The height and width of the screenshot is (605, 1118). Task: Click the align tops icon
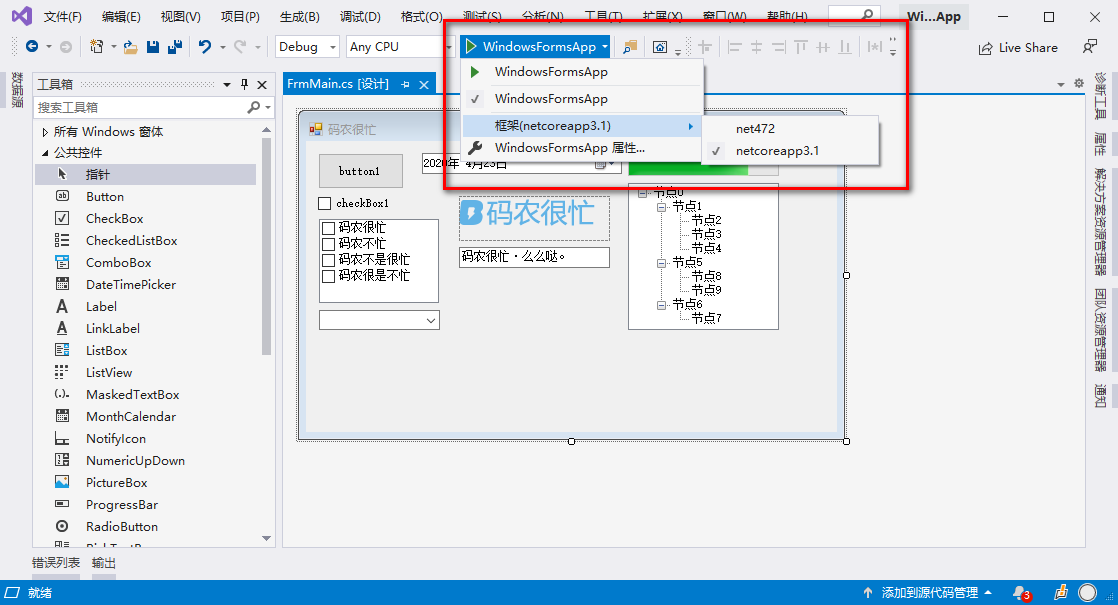[801, 47]
